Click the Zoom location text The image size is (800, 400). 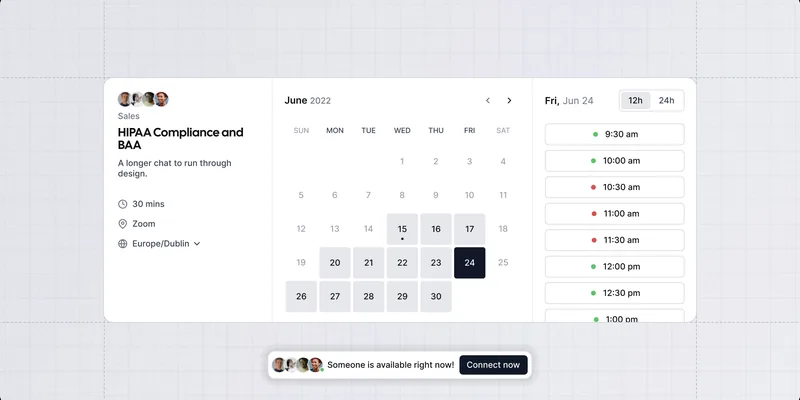[144, 224]
